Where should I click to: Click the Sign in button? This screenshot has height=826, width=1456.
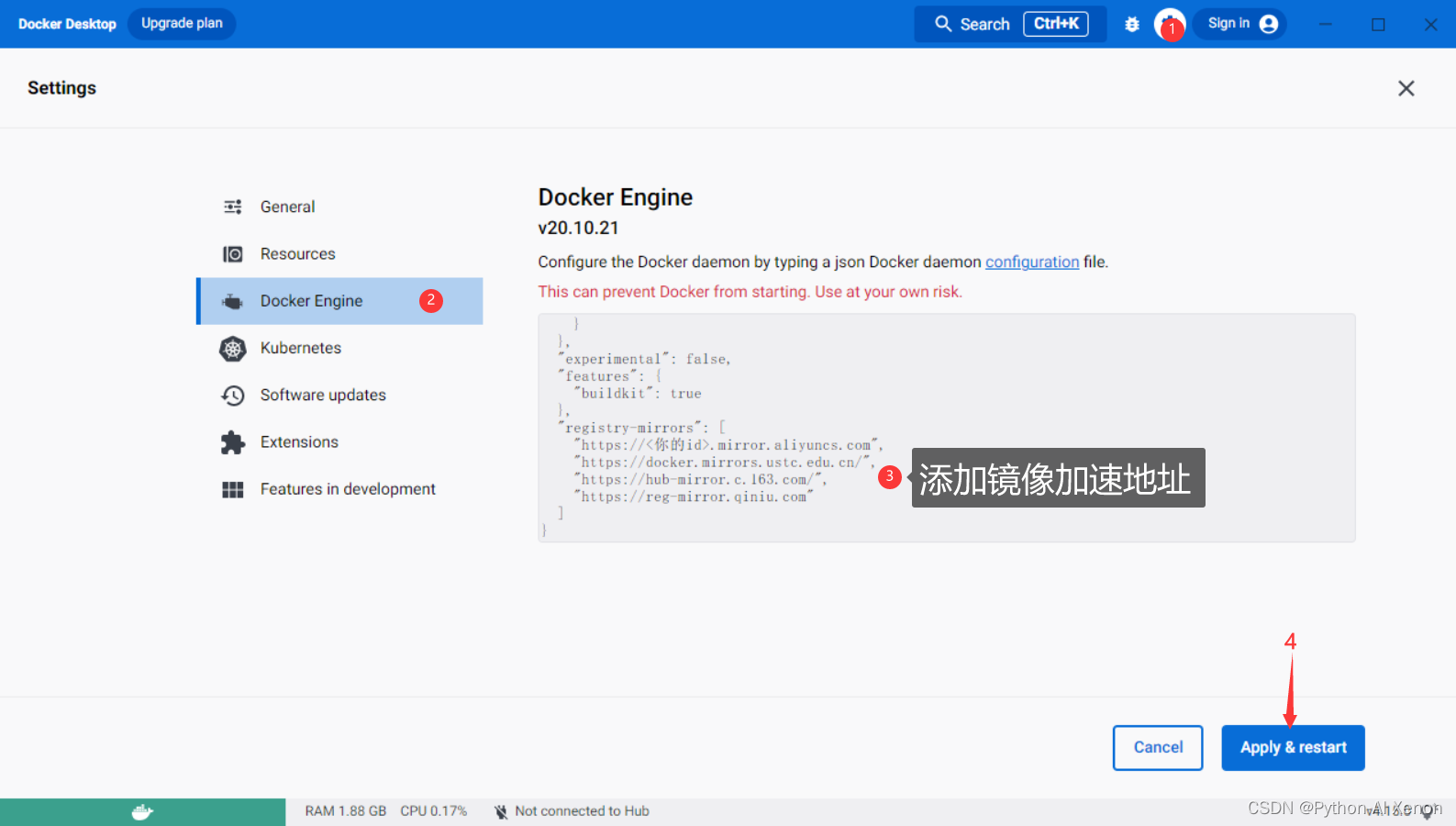[1239, 24]
